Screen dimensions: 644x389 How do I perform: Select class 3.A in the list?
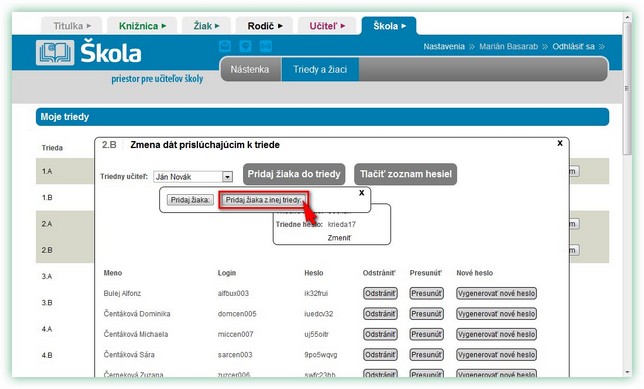pos(47,276)
